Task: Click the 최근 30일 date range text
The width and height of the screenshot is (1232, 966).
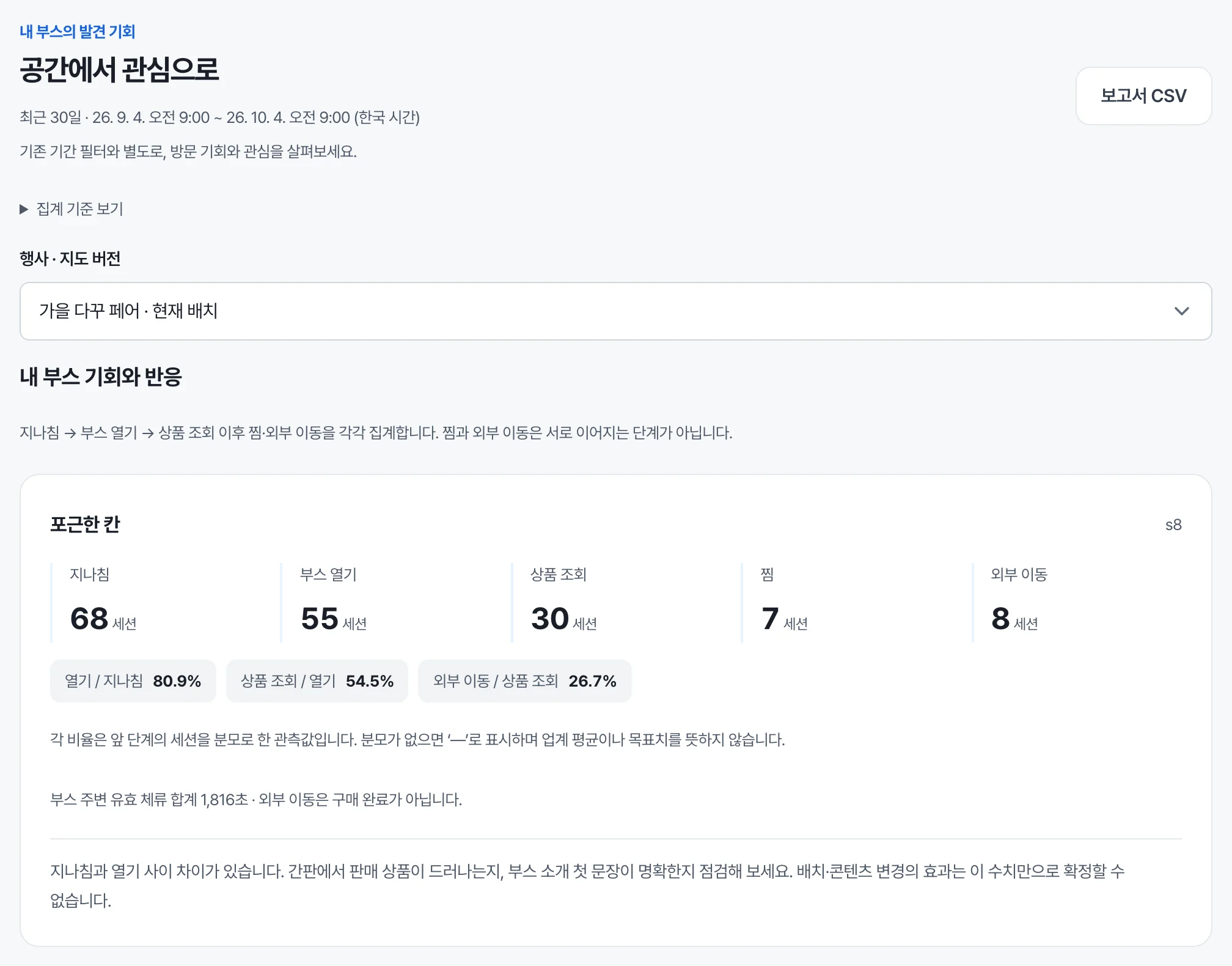Action: point(220,117)
